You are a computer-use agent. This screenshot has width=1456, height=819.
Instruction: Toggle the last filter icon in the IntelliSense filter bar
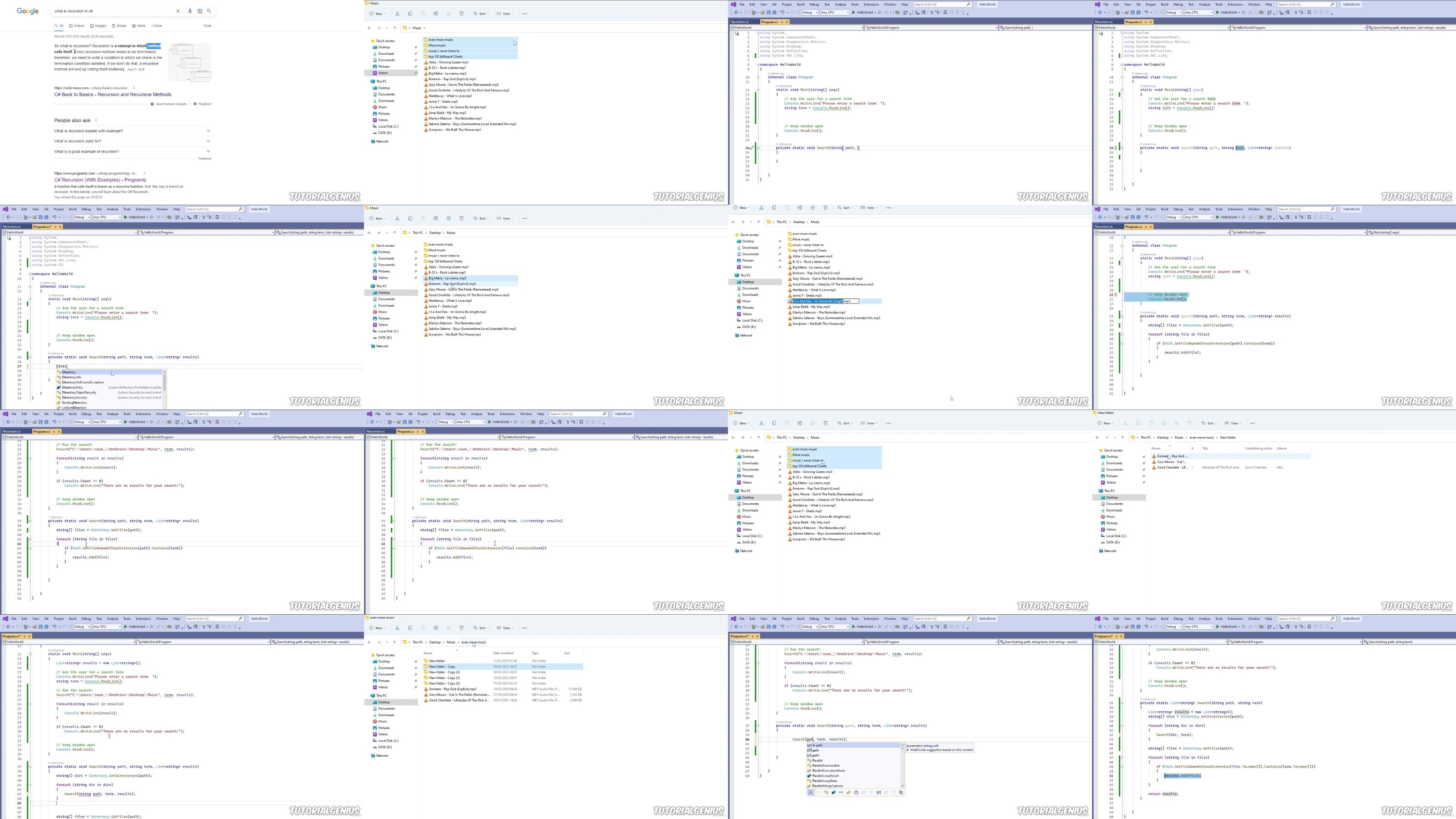pyautogui.click(x=901, y=793)
